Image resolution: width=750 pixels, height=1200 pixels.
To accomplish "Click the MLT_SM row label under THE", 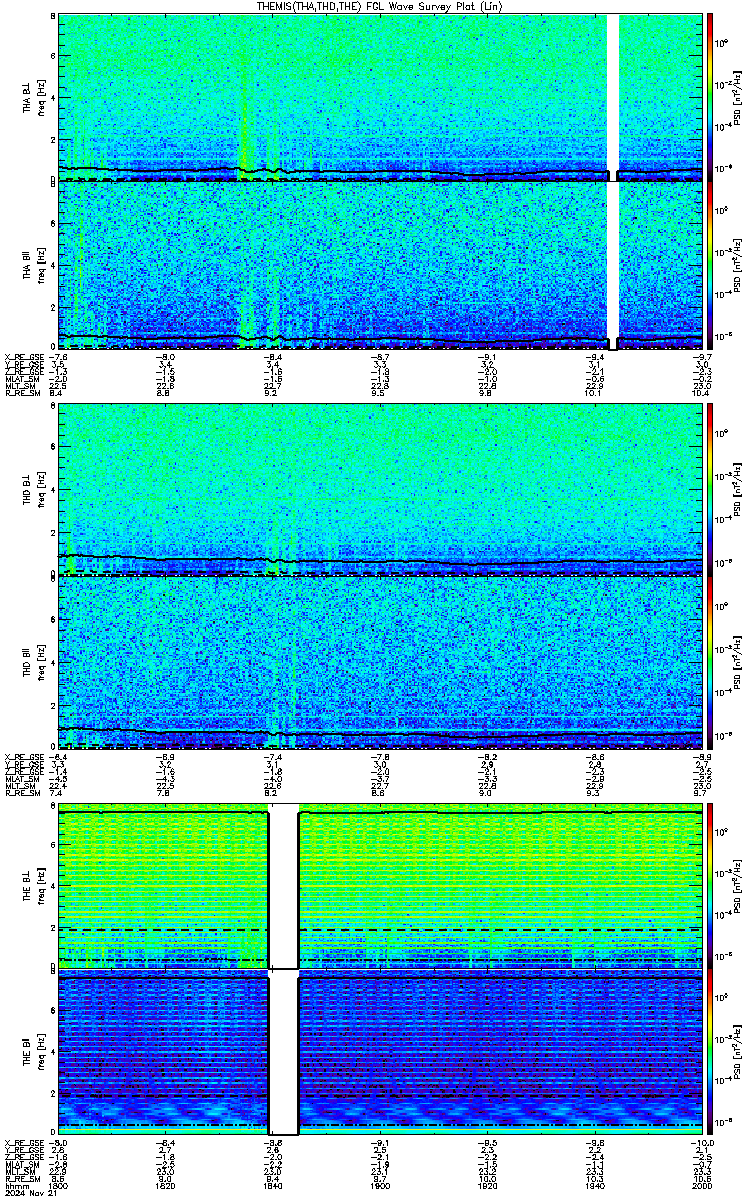I will click(20, 1172).
